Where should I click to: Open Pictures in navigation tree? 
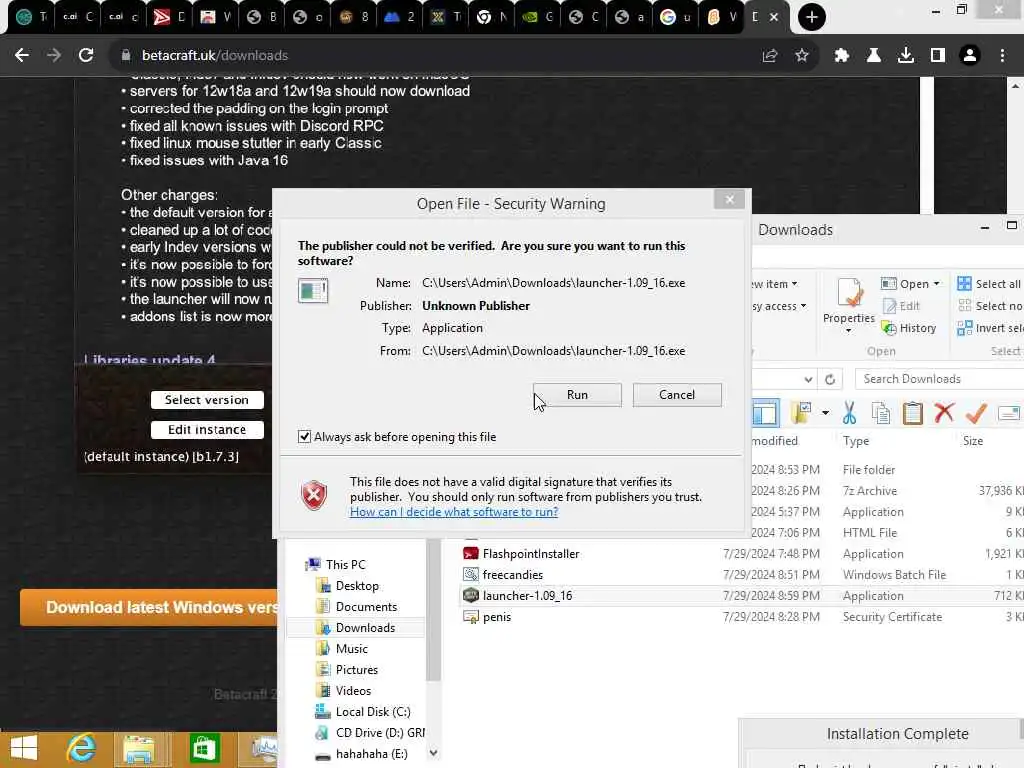tap(357, 669)
